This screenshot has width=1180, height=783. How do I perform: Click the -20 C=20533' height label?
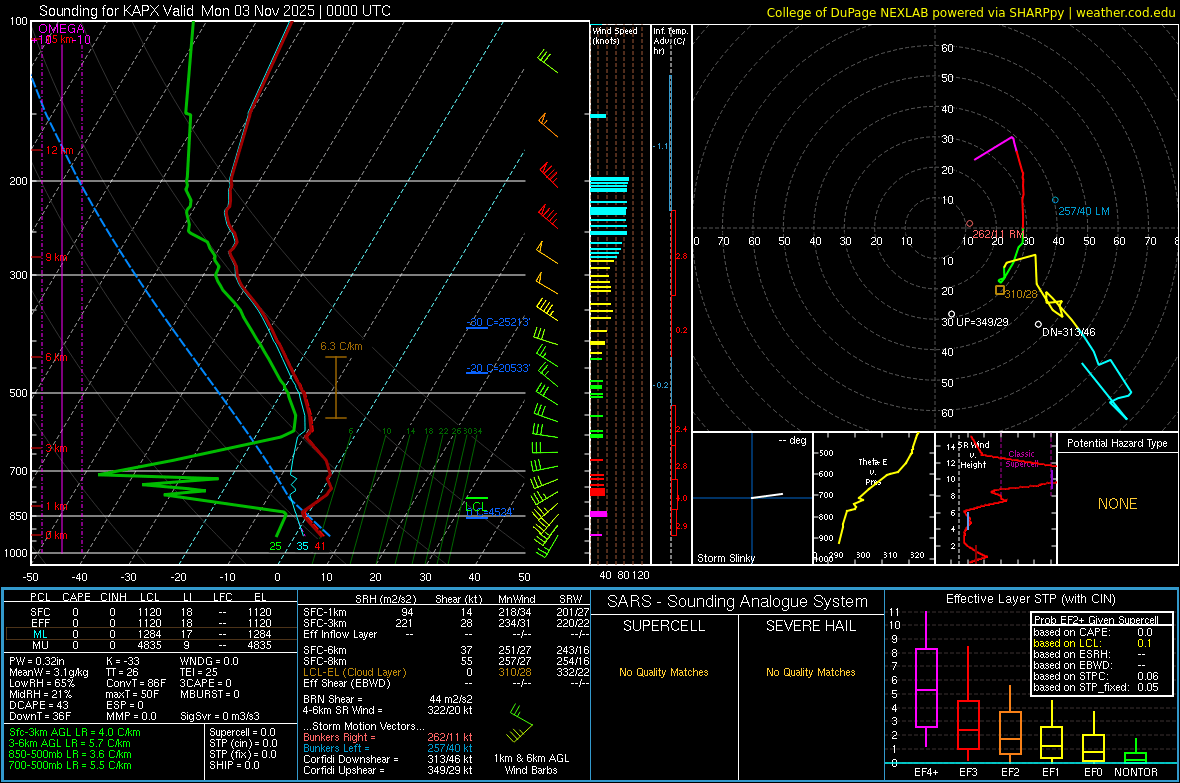(498, 368)
